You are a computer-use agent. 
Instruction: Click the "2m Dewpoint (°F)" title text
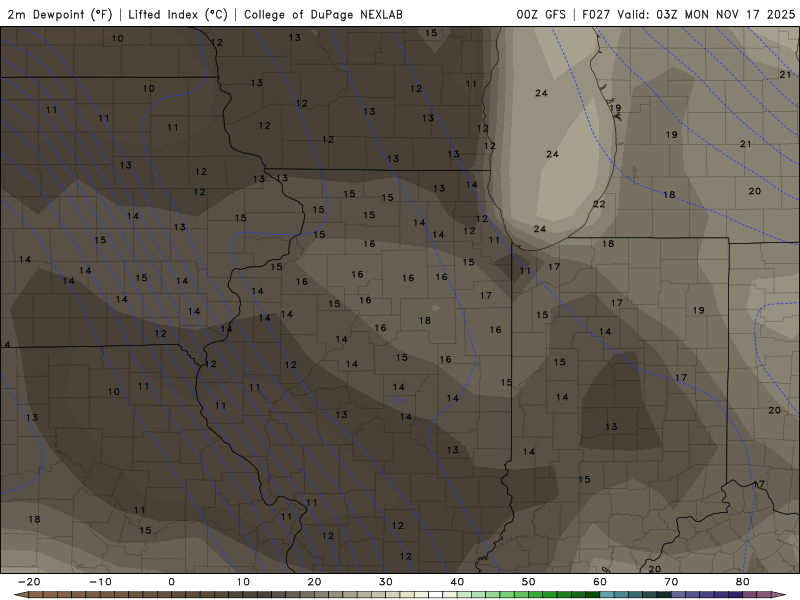click(x=60, y=14)
